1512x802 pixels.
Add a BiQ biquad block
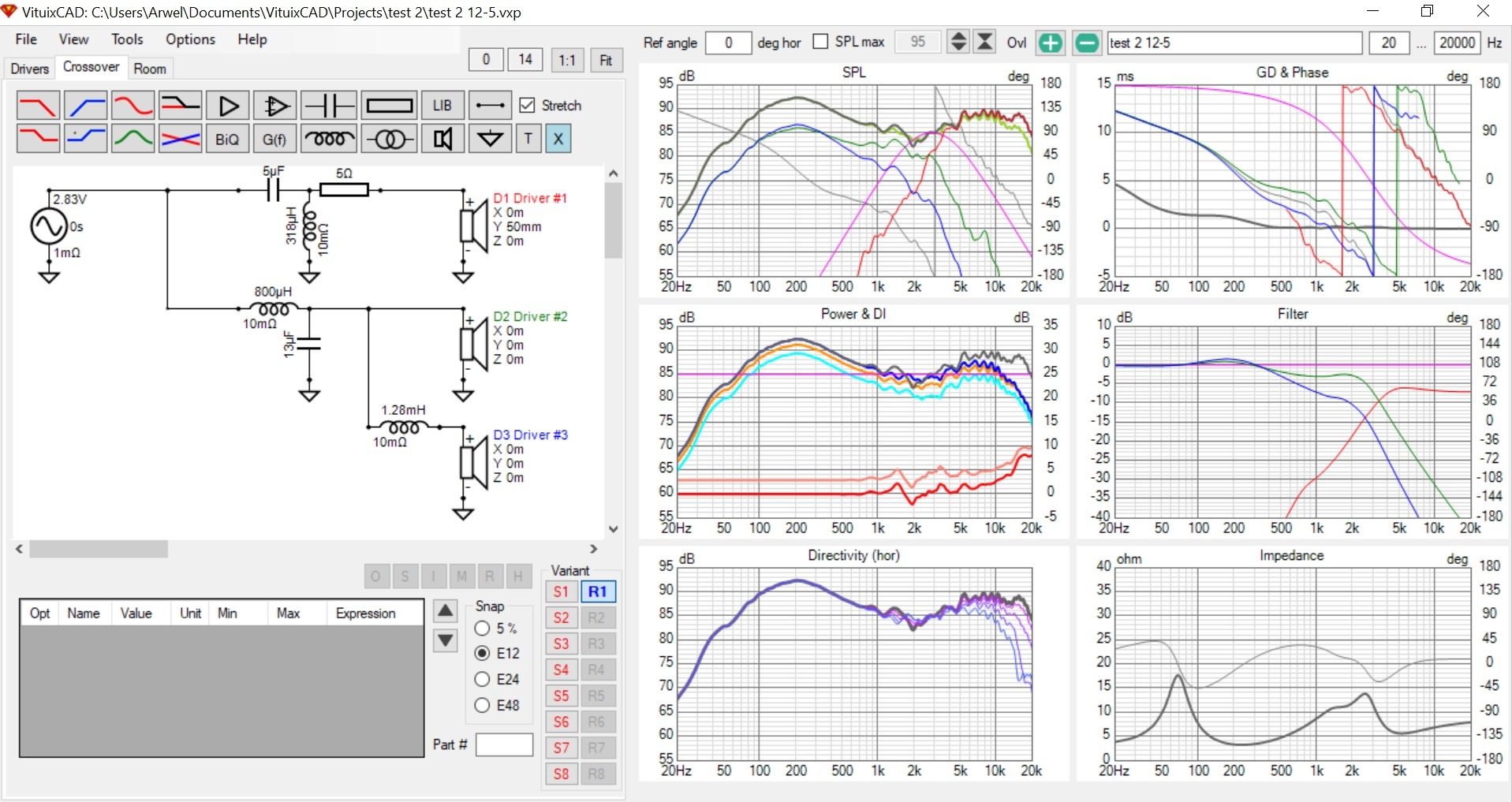(x=228, y=139)
